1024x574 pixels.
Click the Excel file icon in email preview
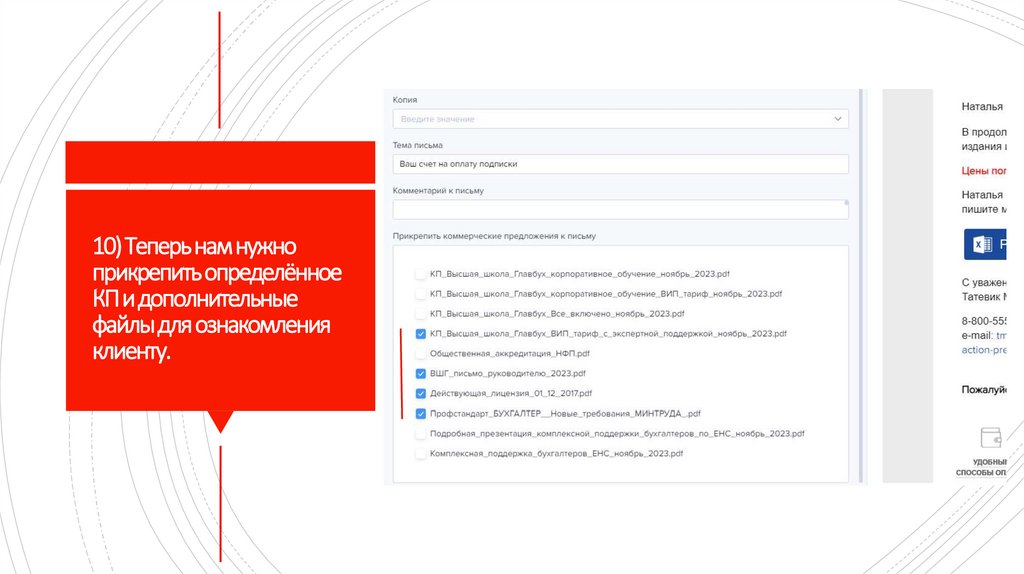982,244
